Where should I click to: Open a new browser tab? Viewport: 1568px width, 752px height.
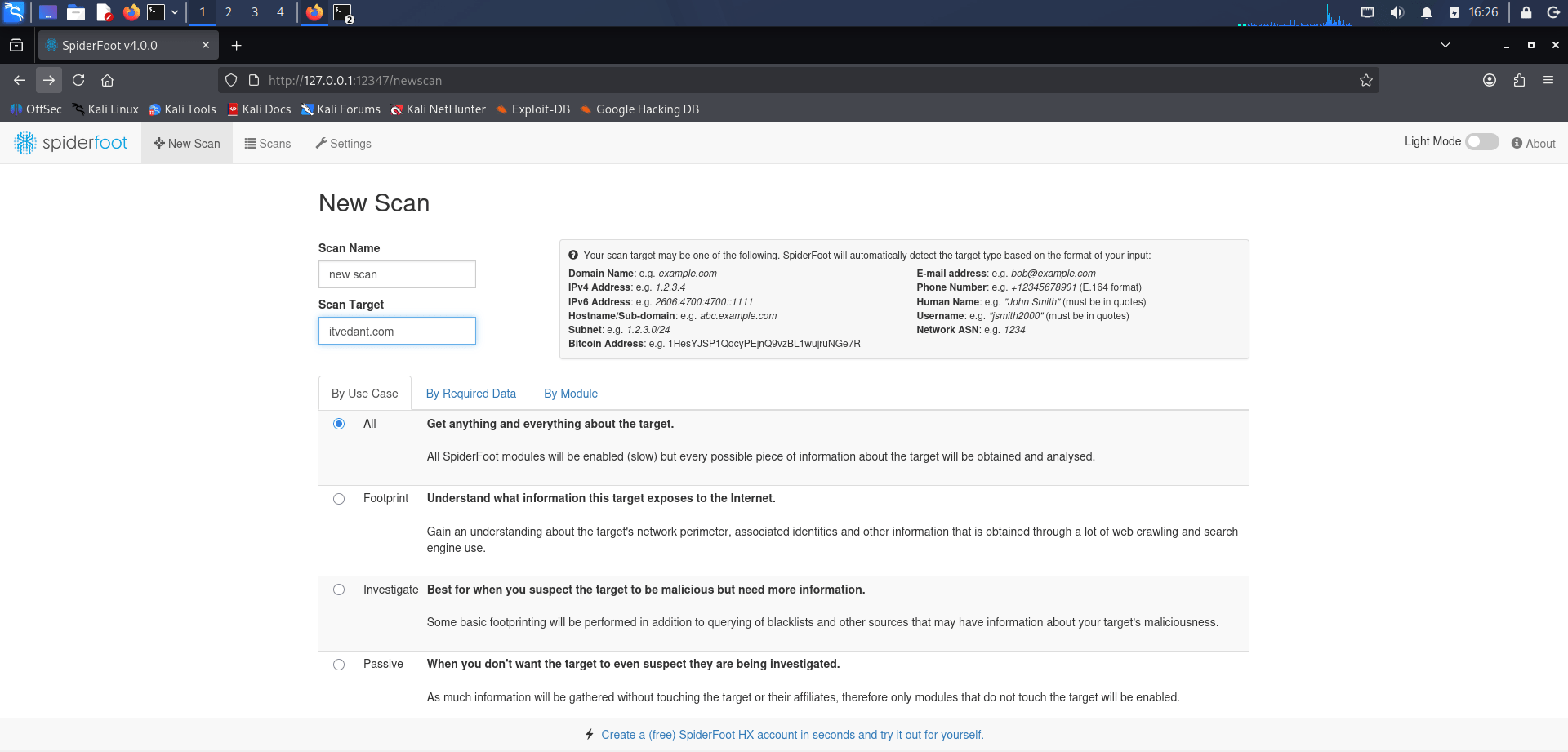237,46
